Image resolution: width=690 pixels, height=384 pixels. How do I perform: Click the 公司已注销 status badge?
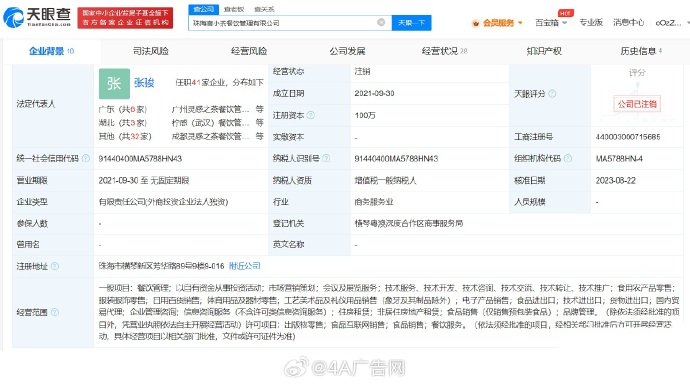637,104
